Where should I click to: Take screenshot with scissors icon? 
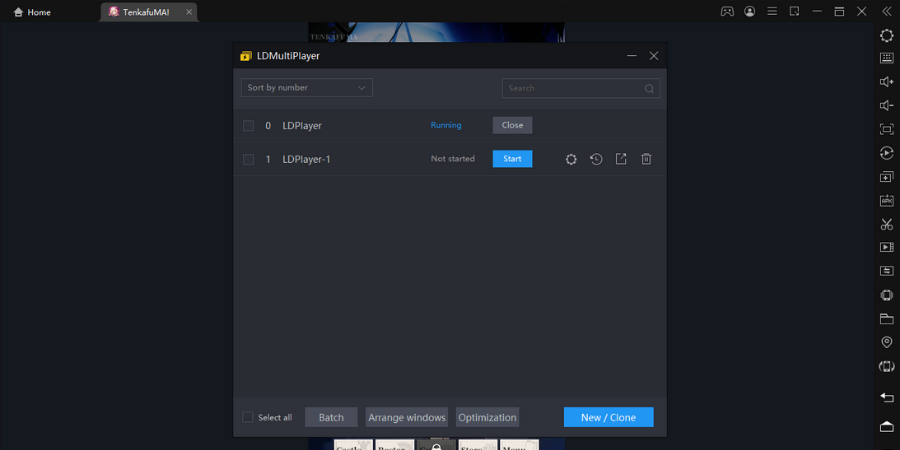tap(886, 224)
